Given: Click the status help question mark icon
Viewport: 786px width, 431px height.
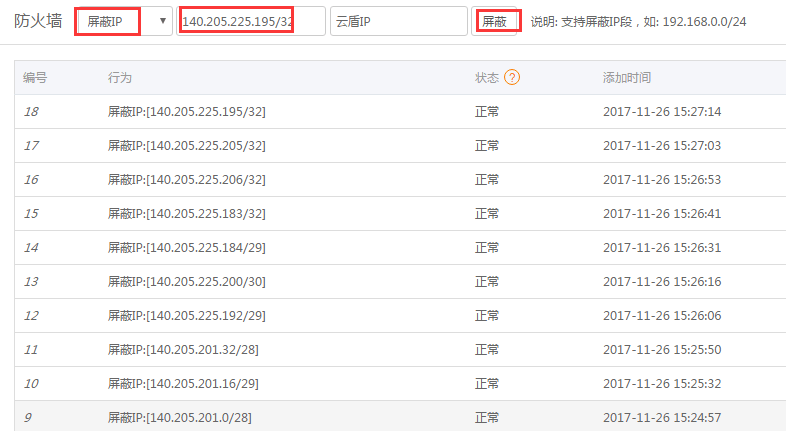Looking at the screenshot, I should click(512, 78).
